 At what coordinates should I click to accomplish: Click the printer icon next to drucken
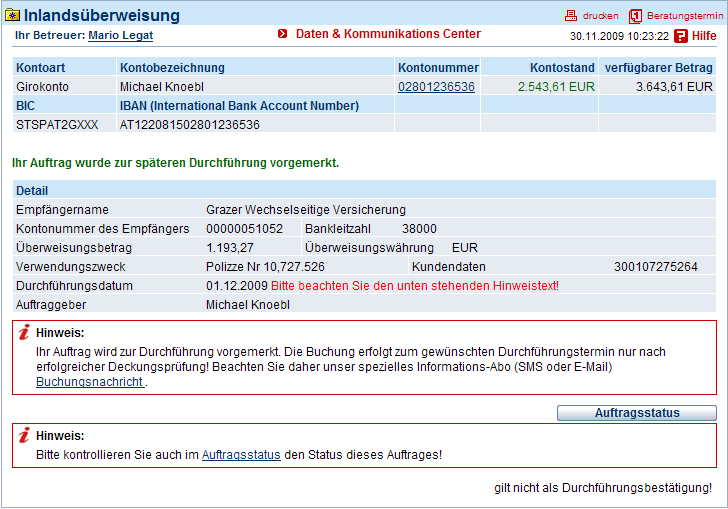[571, 16]
